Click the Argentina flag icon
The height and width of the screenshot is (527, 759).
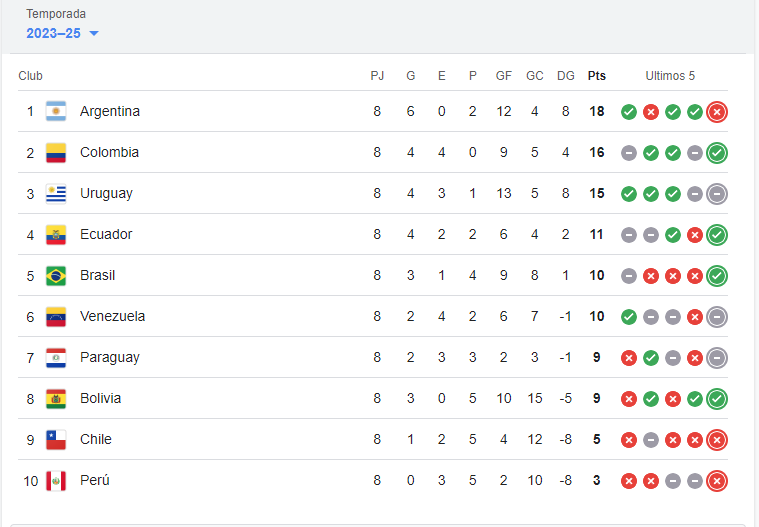(x=56, y=111)
